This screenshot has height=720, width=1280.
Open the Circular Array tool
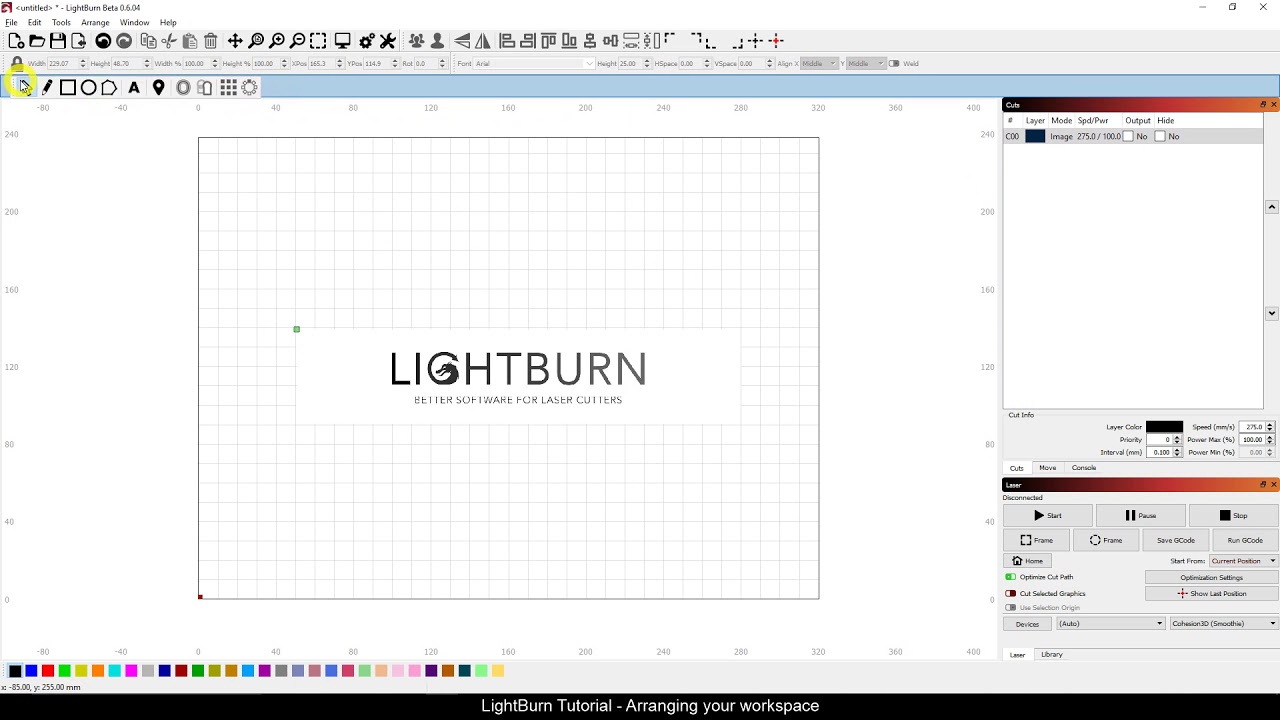pyautogui.click(x=249, y=88)
